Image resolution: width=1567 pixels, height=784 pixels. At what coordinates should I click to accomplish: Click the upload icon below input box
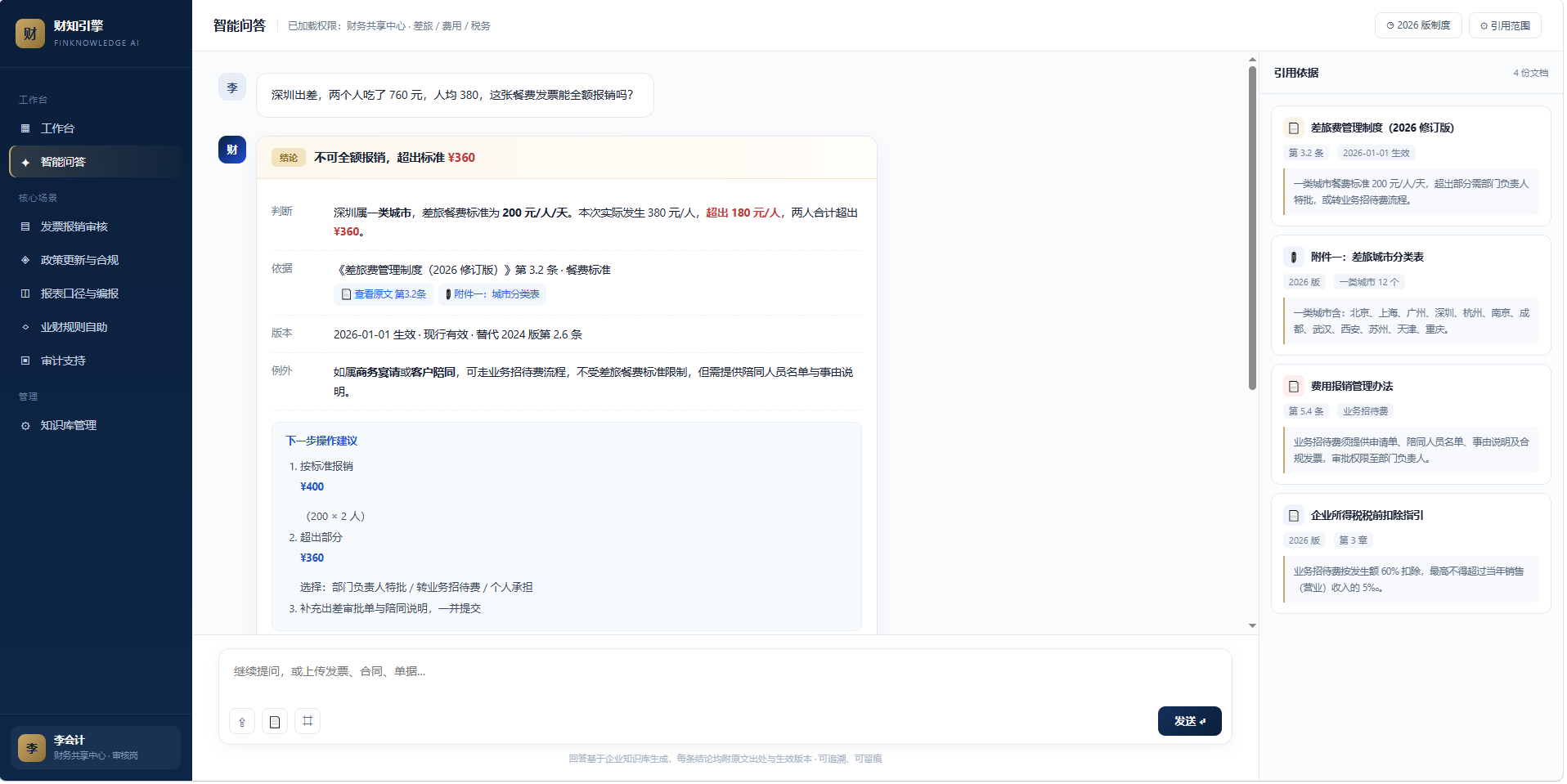242,721
